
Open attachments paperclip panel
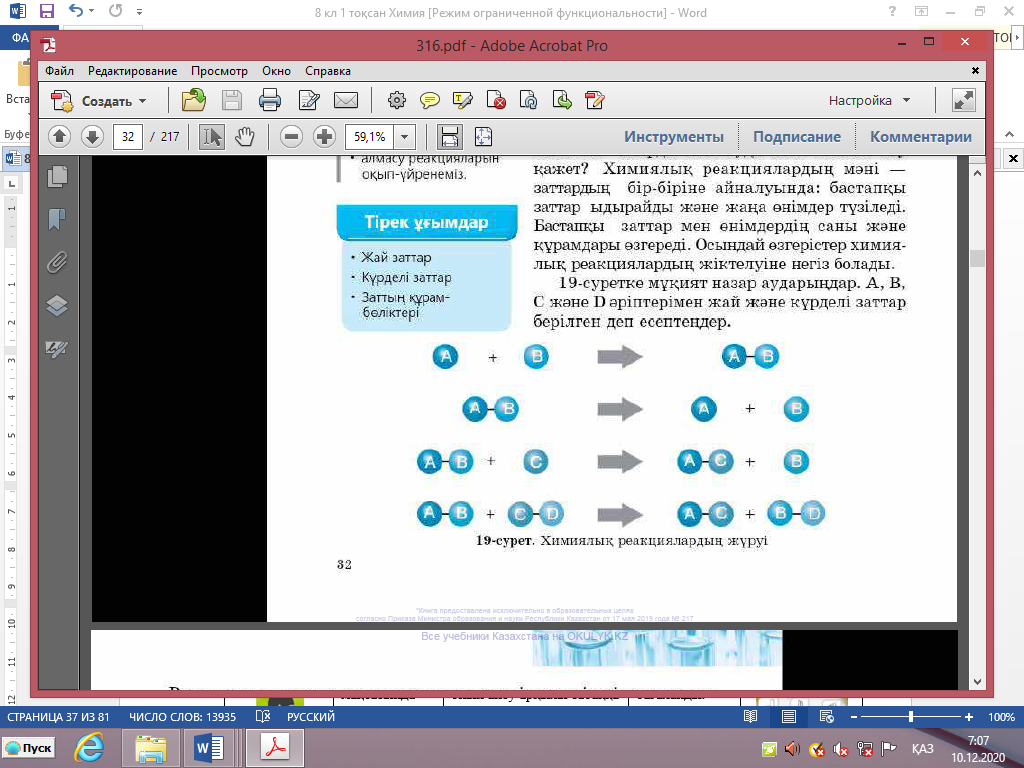(x=57, y=263)
